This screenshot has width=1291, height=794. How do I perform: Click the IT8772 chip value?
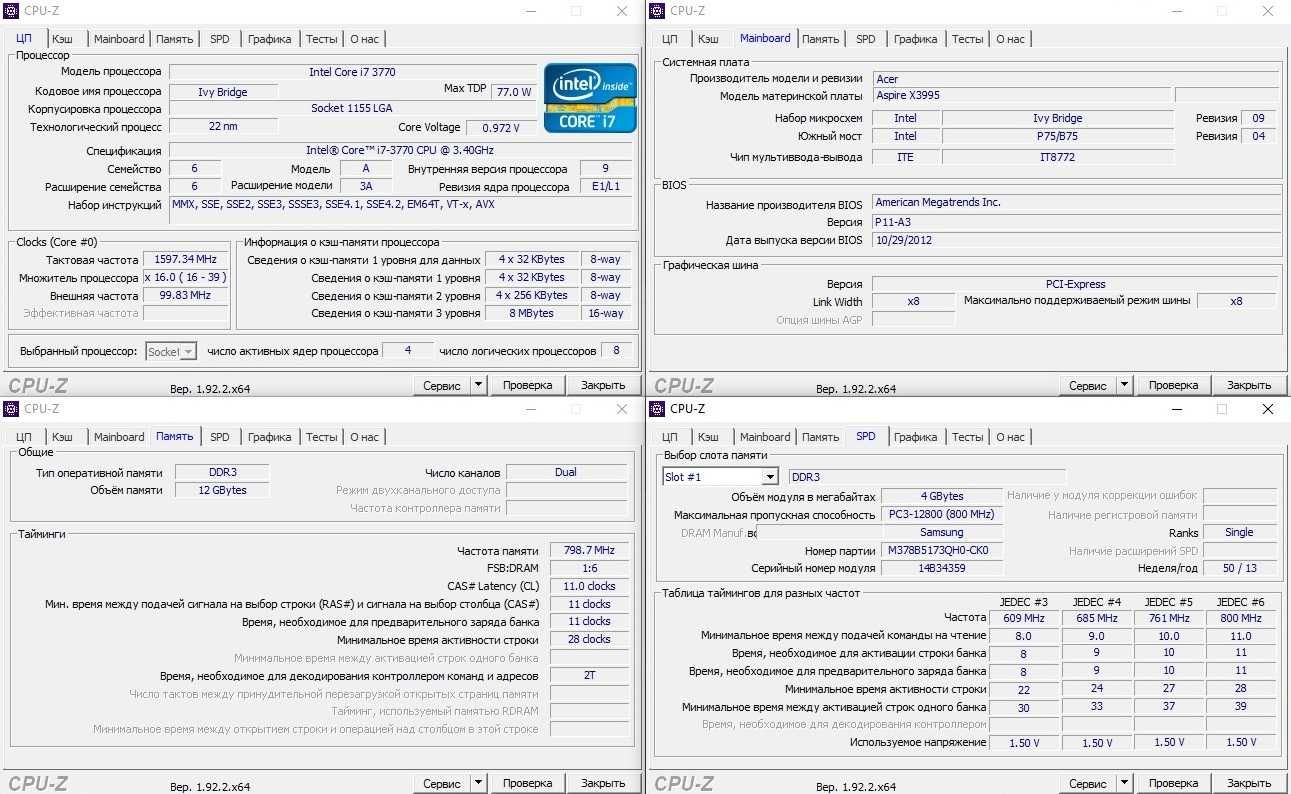coord(1058,157)
